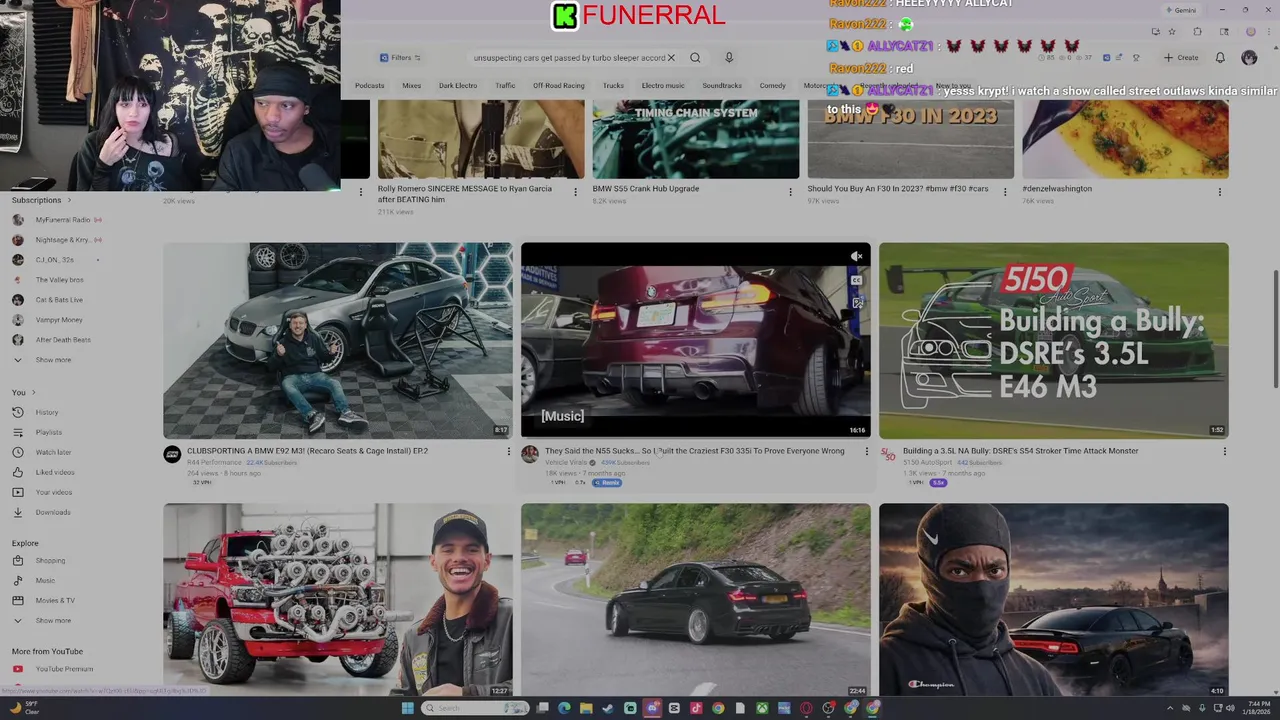1280x720 pixels.
Task: Start voice search with microphone
Action: [x=729, y=58]
